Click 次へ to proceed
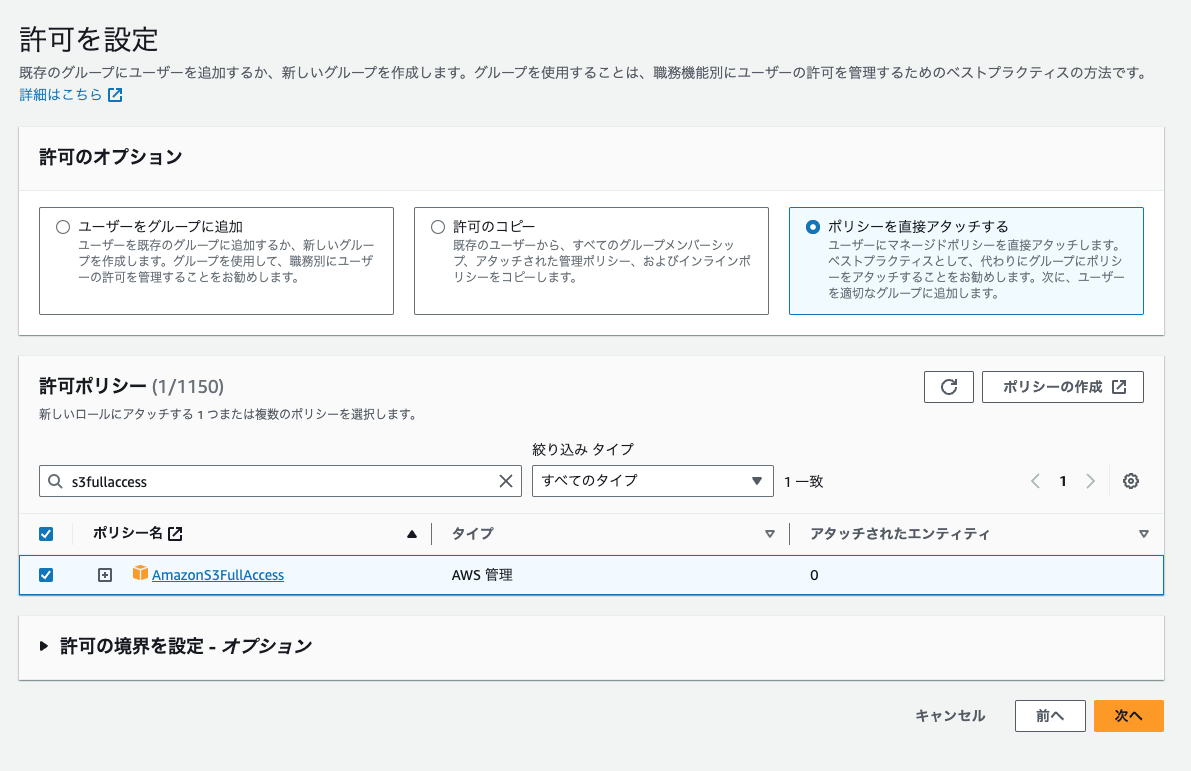This screenshot has width=1191, height=771. [x=1128, y=716]
